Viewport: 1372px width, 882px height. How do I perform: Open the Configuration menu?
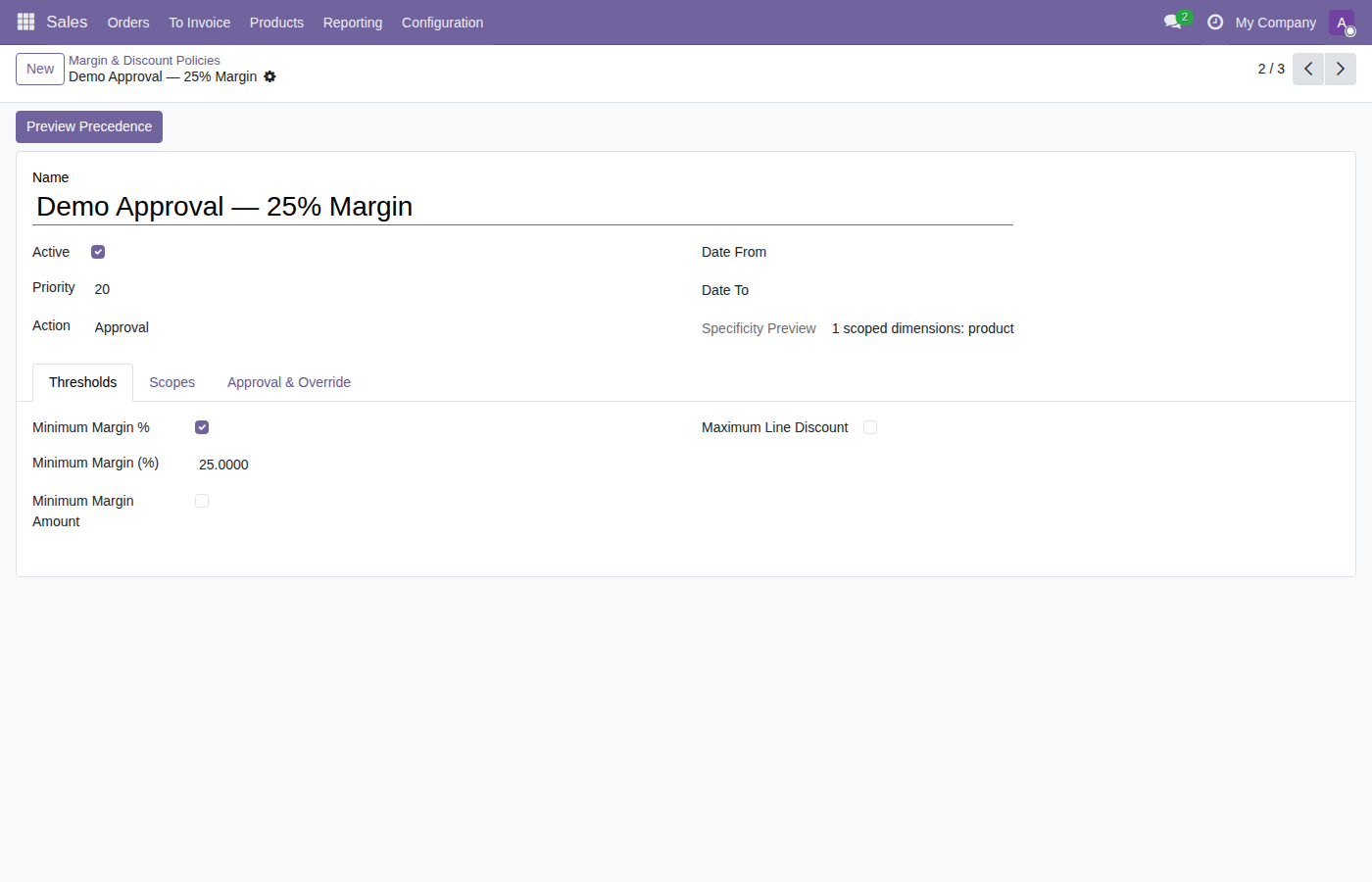point(442,23)
